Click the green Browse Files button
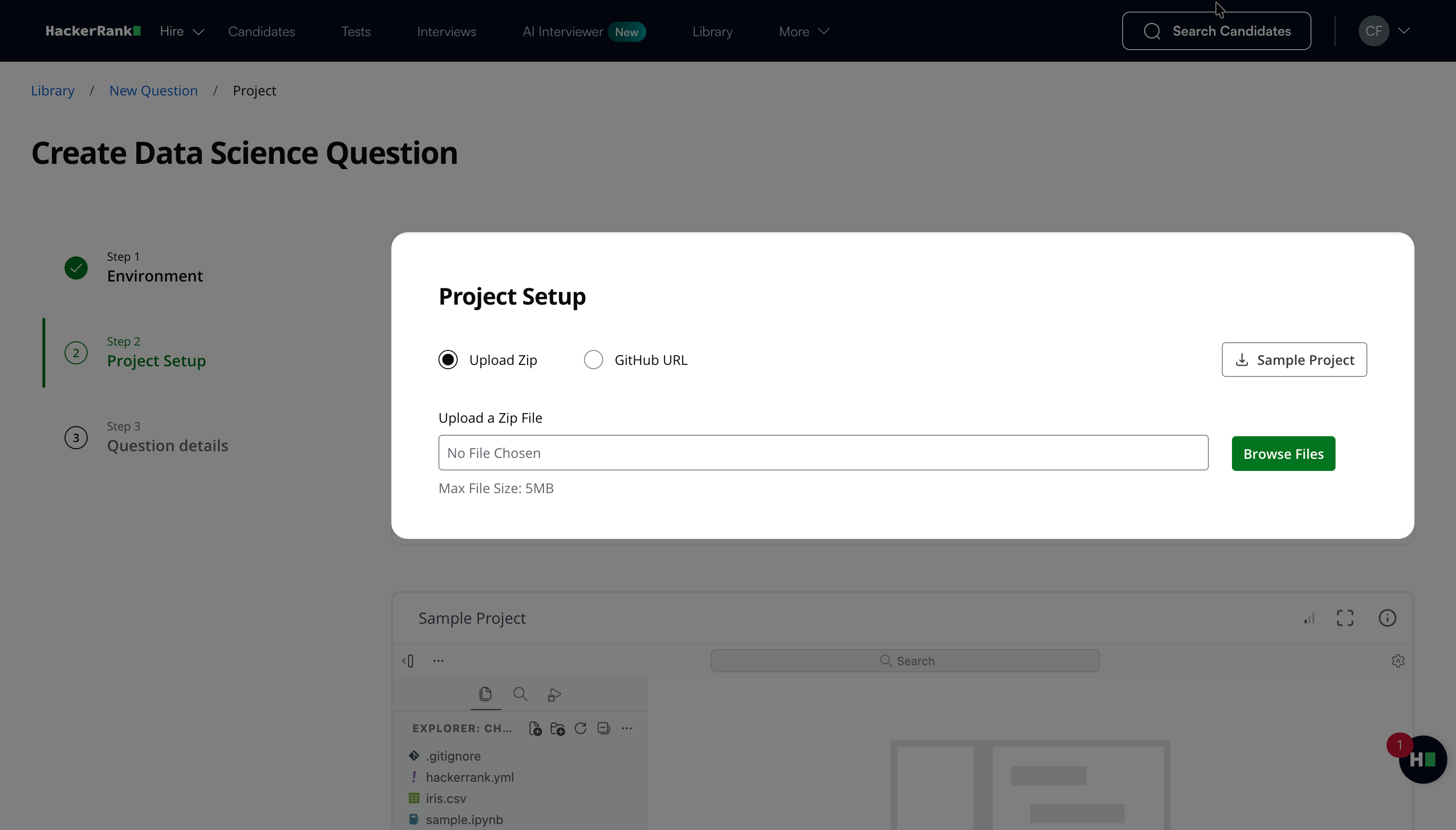 pyautogui.click(x=1283, y=454)
